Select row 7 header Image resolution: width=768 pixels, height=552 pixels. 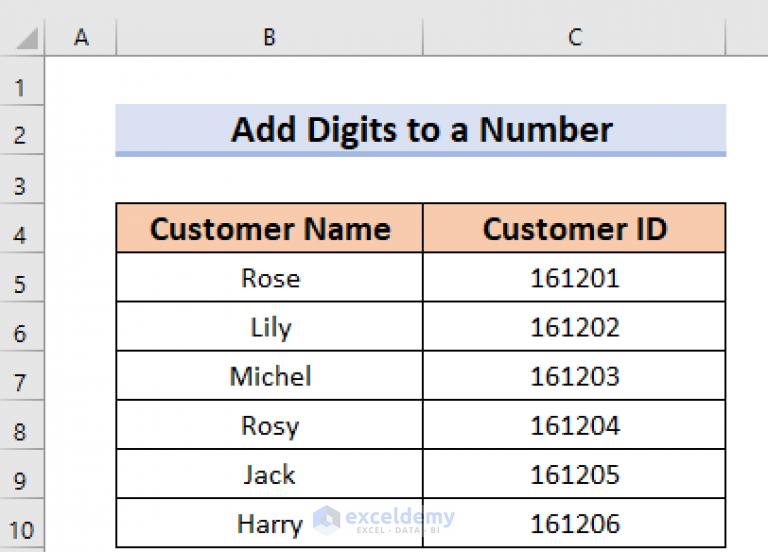[21, 385]
